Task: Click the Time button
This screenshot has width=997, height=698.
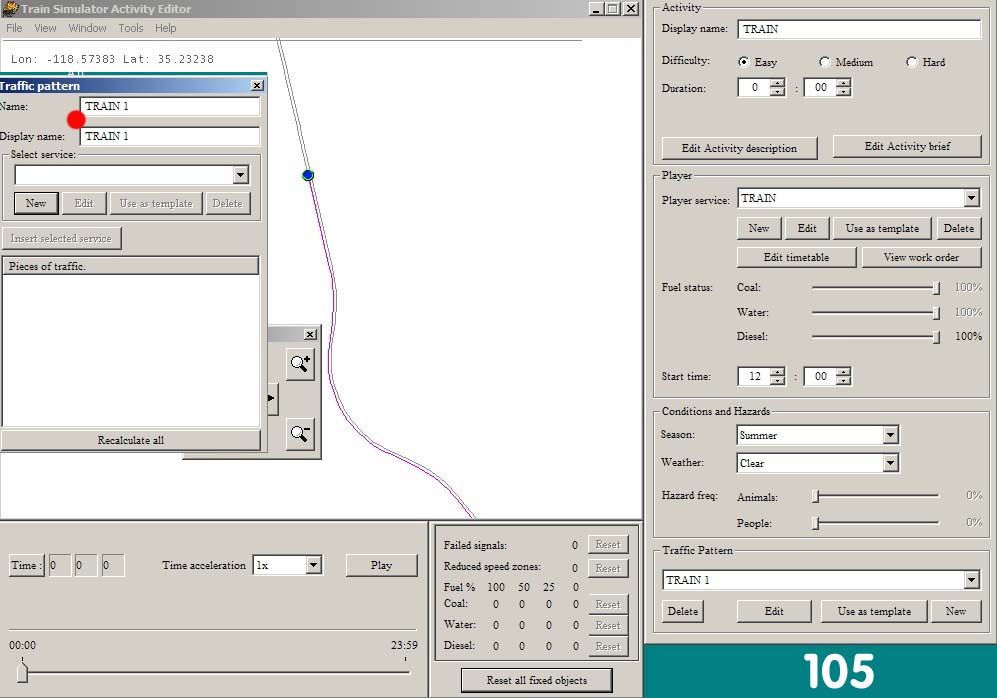Action: [x=27, y=565]
